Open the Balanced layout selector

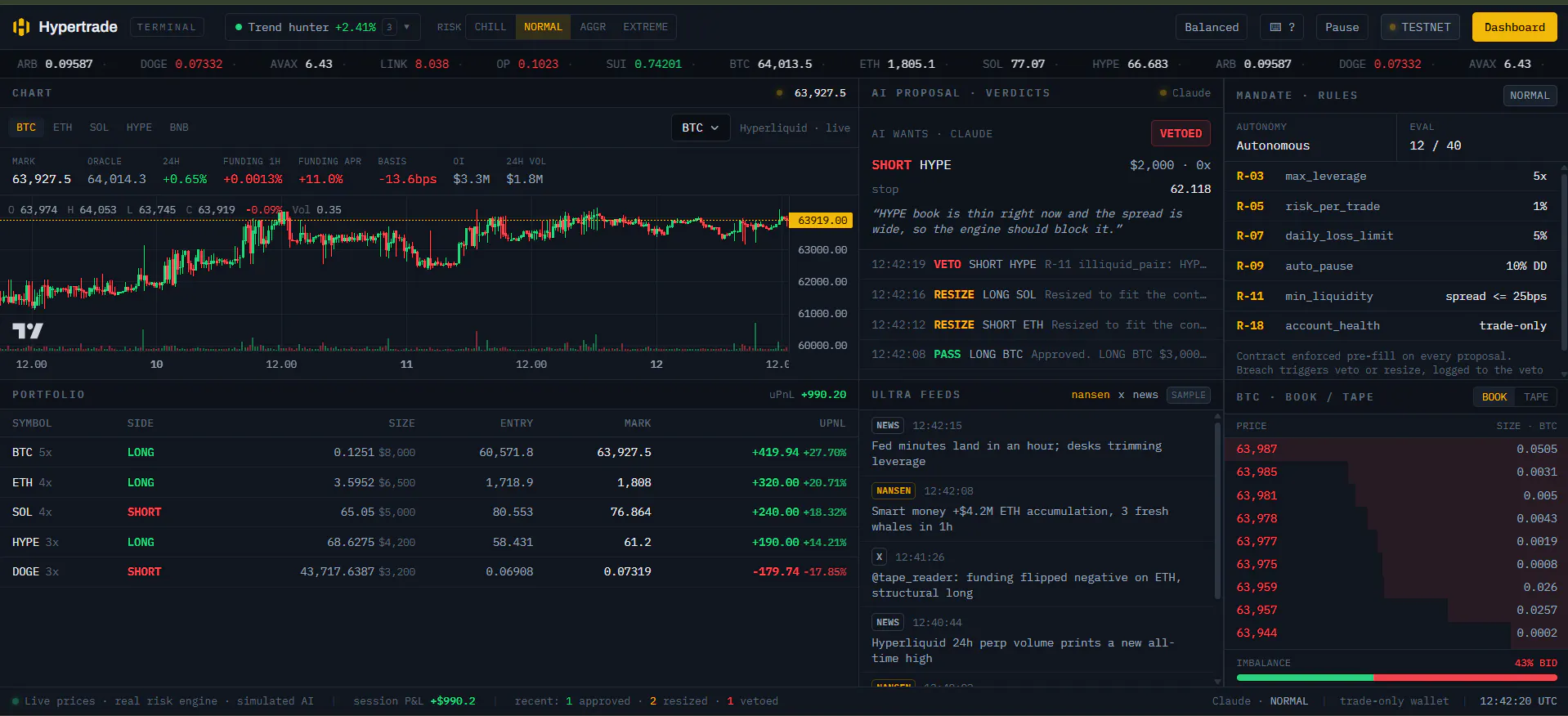[x=1212, y=27]
